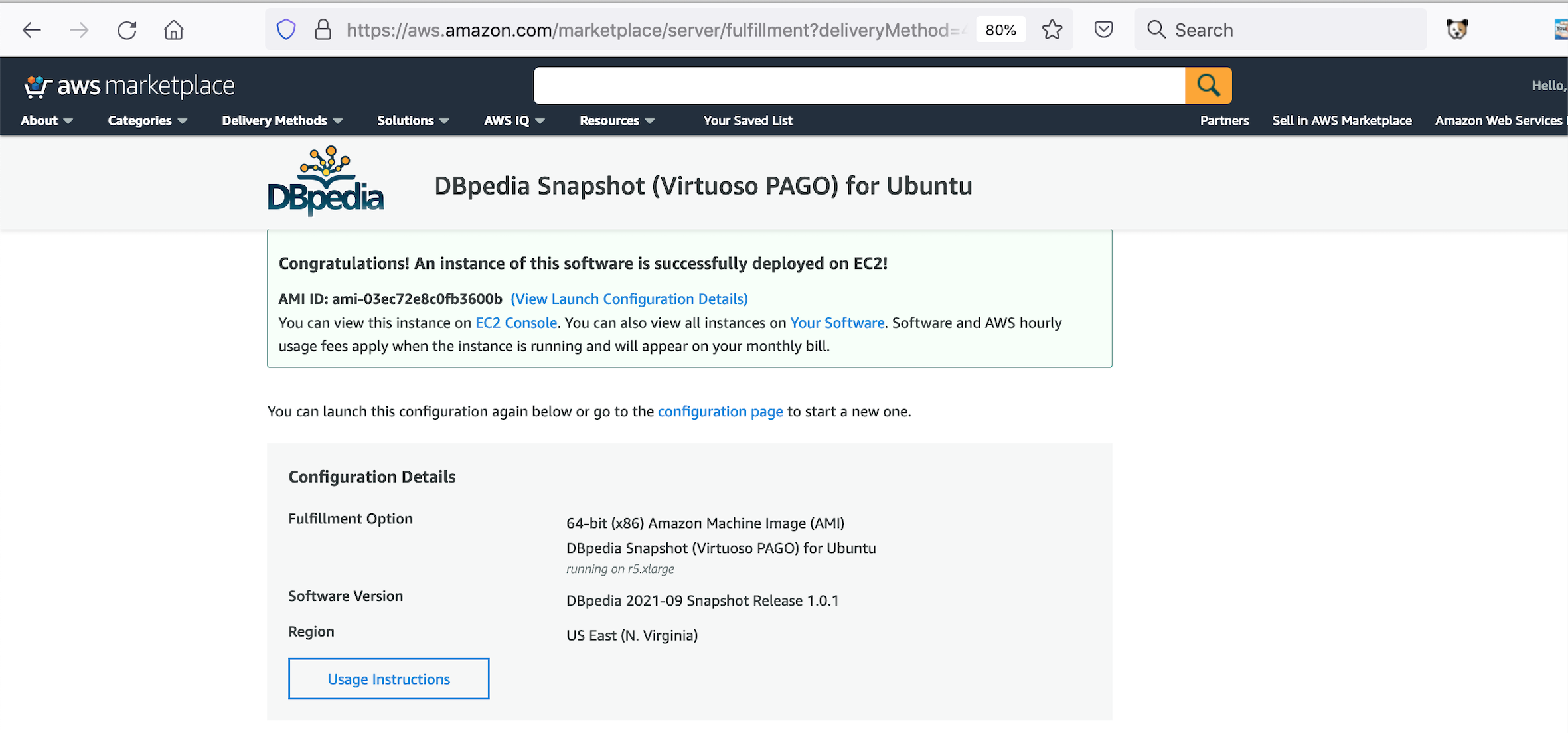Screen dimensions: 1568x733
Task: Open Your Saved List
Action: point(747,121)
